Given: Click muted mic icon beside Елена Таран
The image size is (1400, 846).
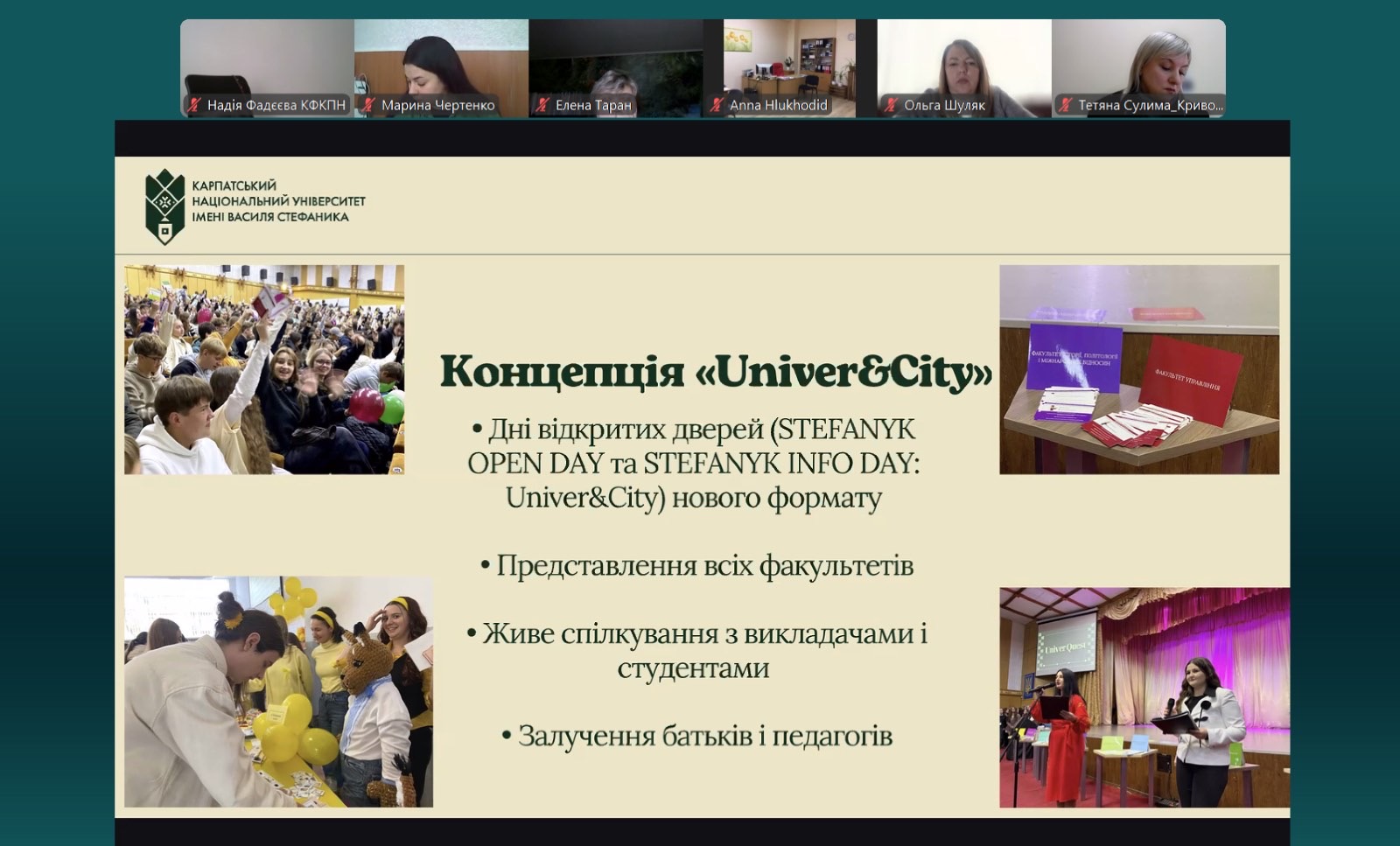Looking at the screenshot, I should tap(542, 106).
